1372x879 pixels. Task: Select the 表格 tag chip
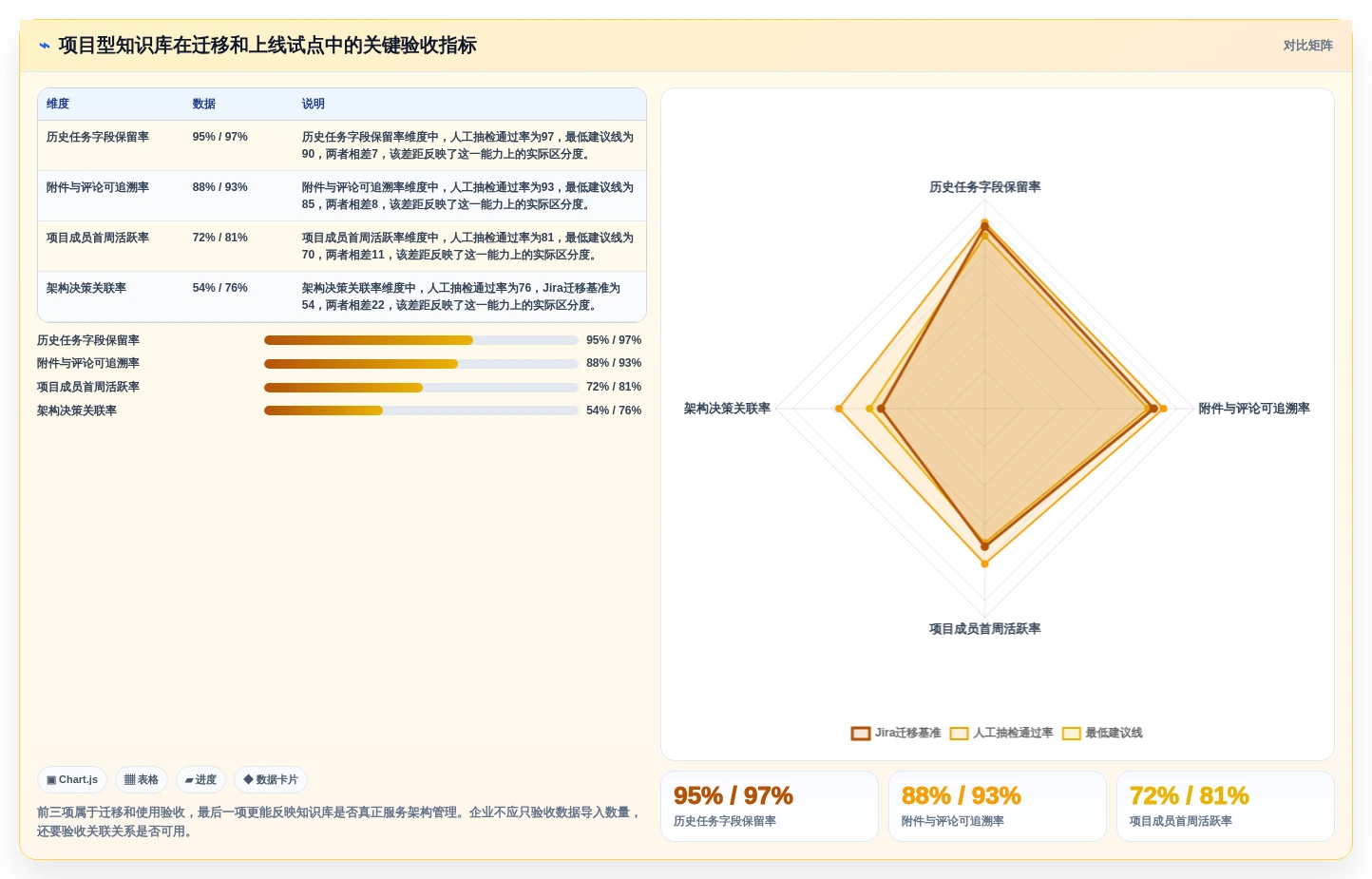[x=142, y=780]
